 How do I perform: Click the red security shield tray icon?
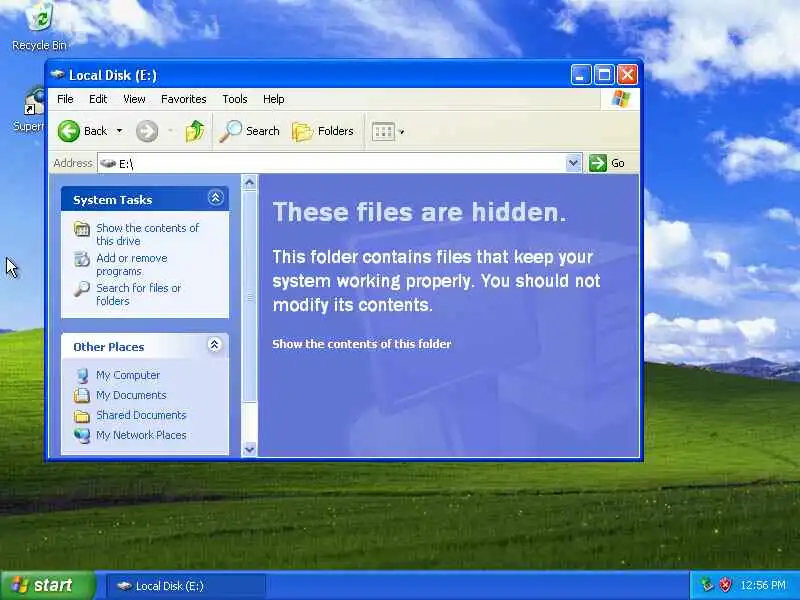coord(725,585)
